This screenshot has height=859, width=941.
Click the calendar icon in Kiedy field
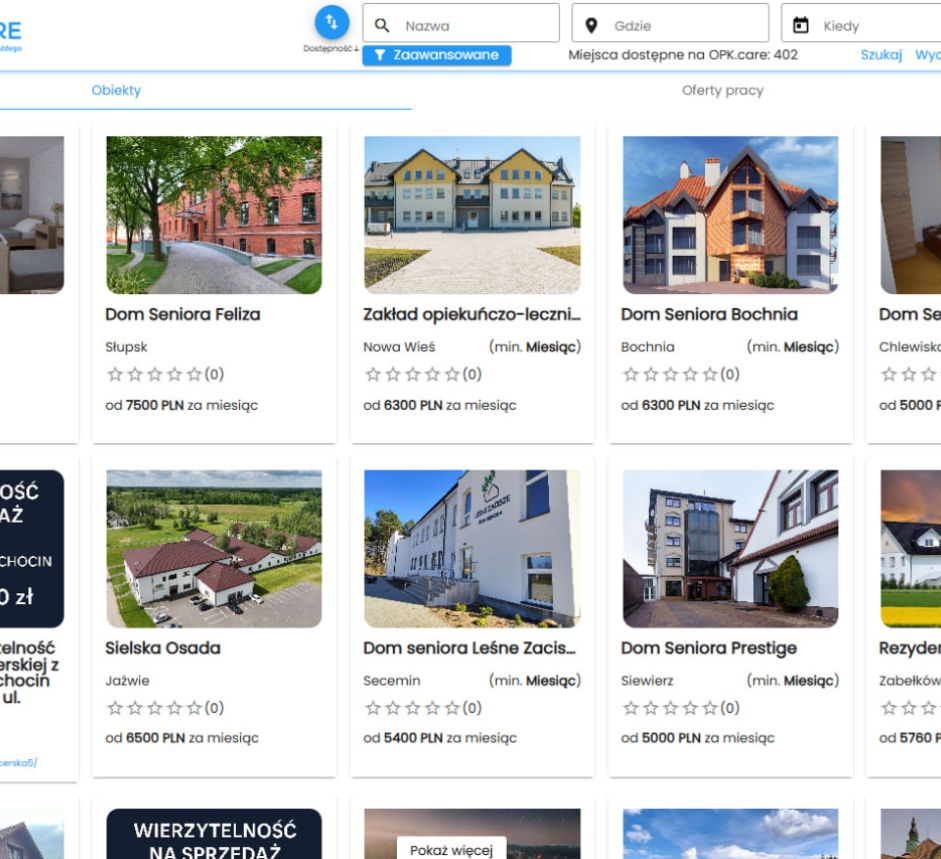(800, 25)
